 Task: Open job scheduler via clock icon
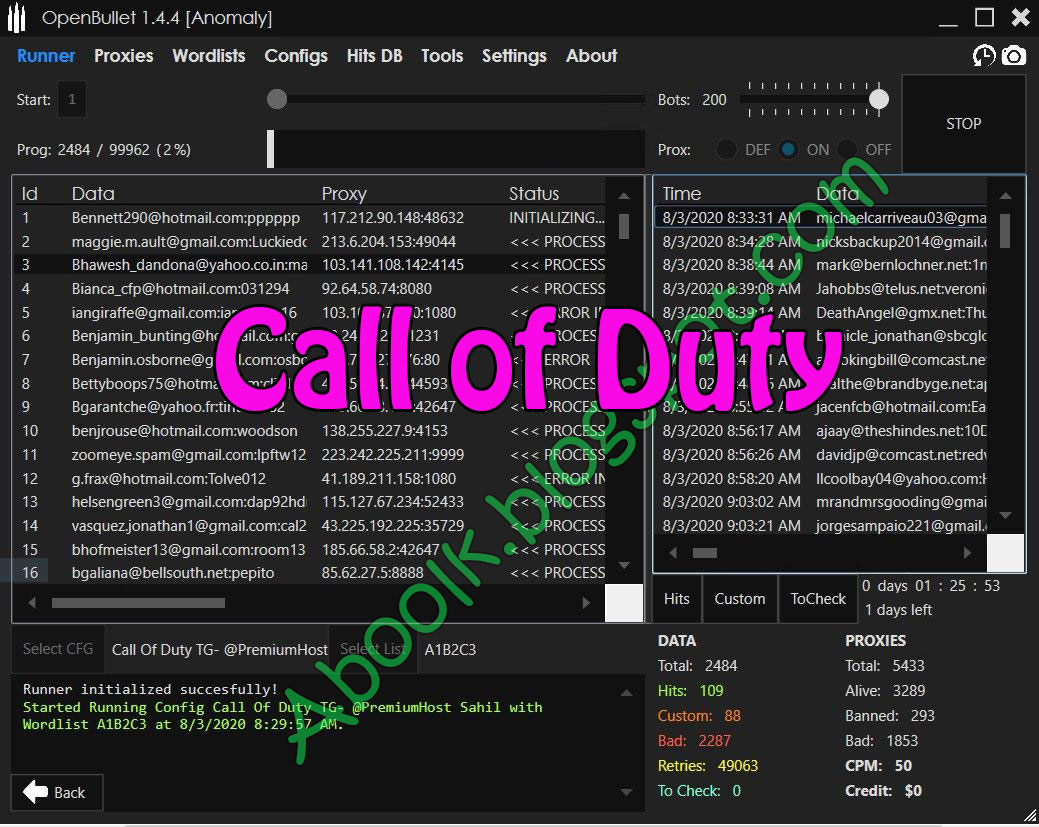pos(984,56)
